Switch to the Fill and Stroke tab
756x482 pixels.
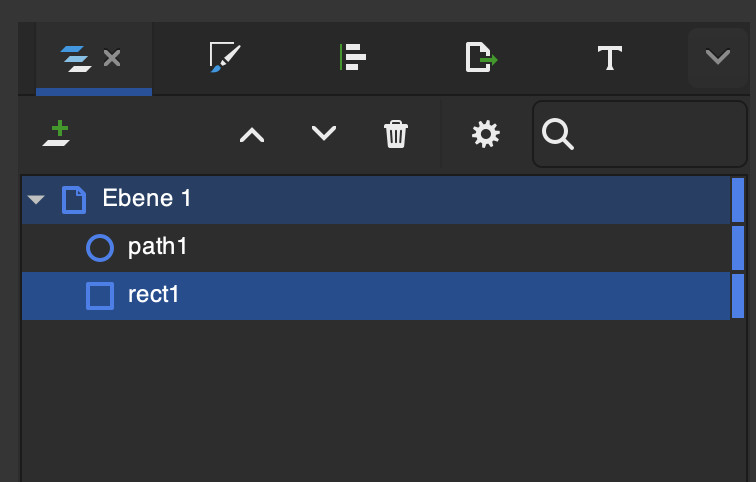[225, 57]
